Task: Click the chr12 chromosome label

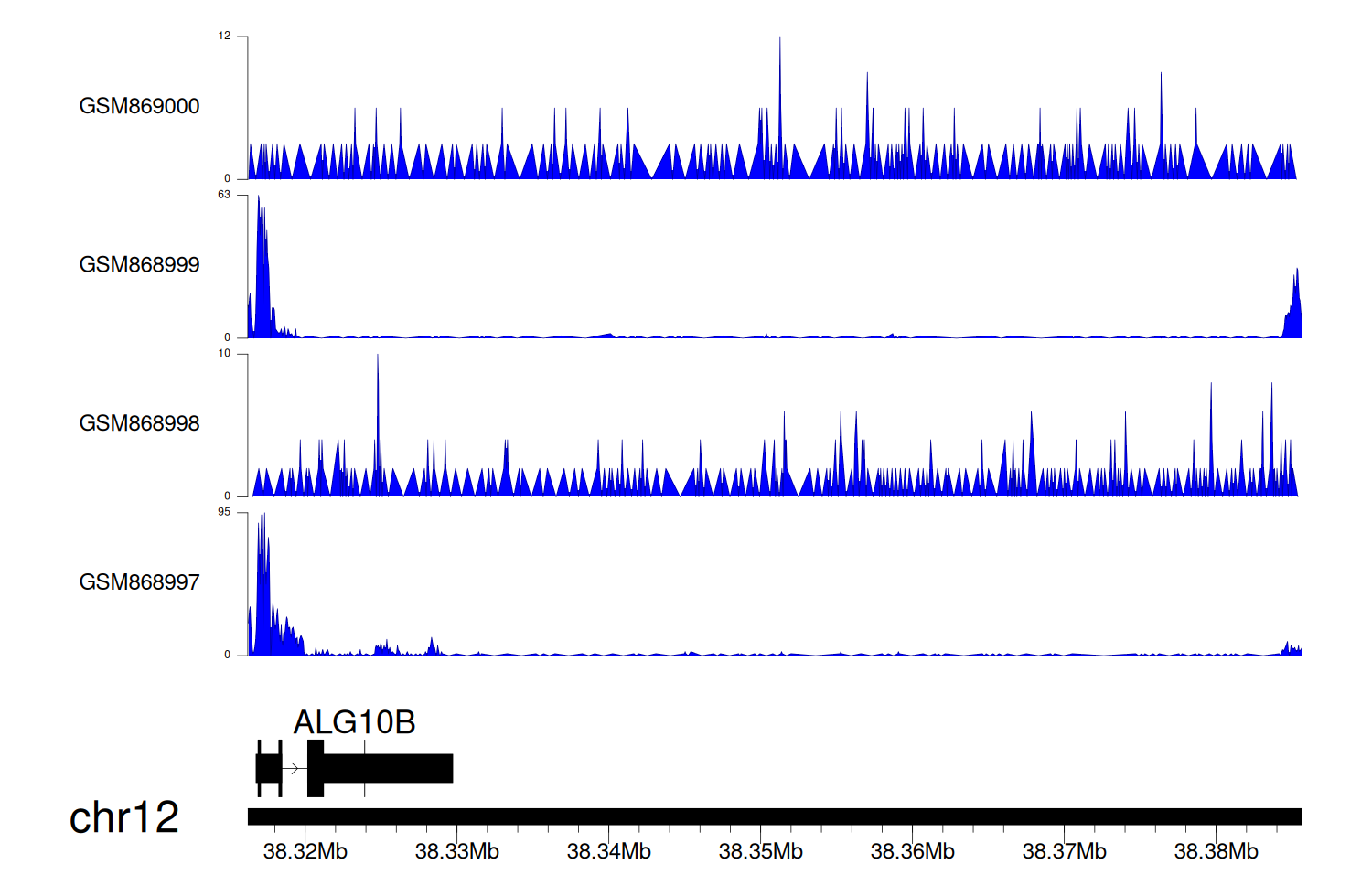Action: pos(123,817)
